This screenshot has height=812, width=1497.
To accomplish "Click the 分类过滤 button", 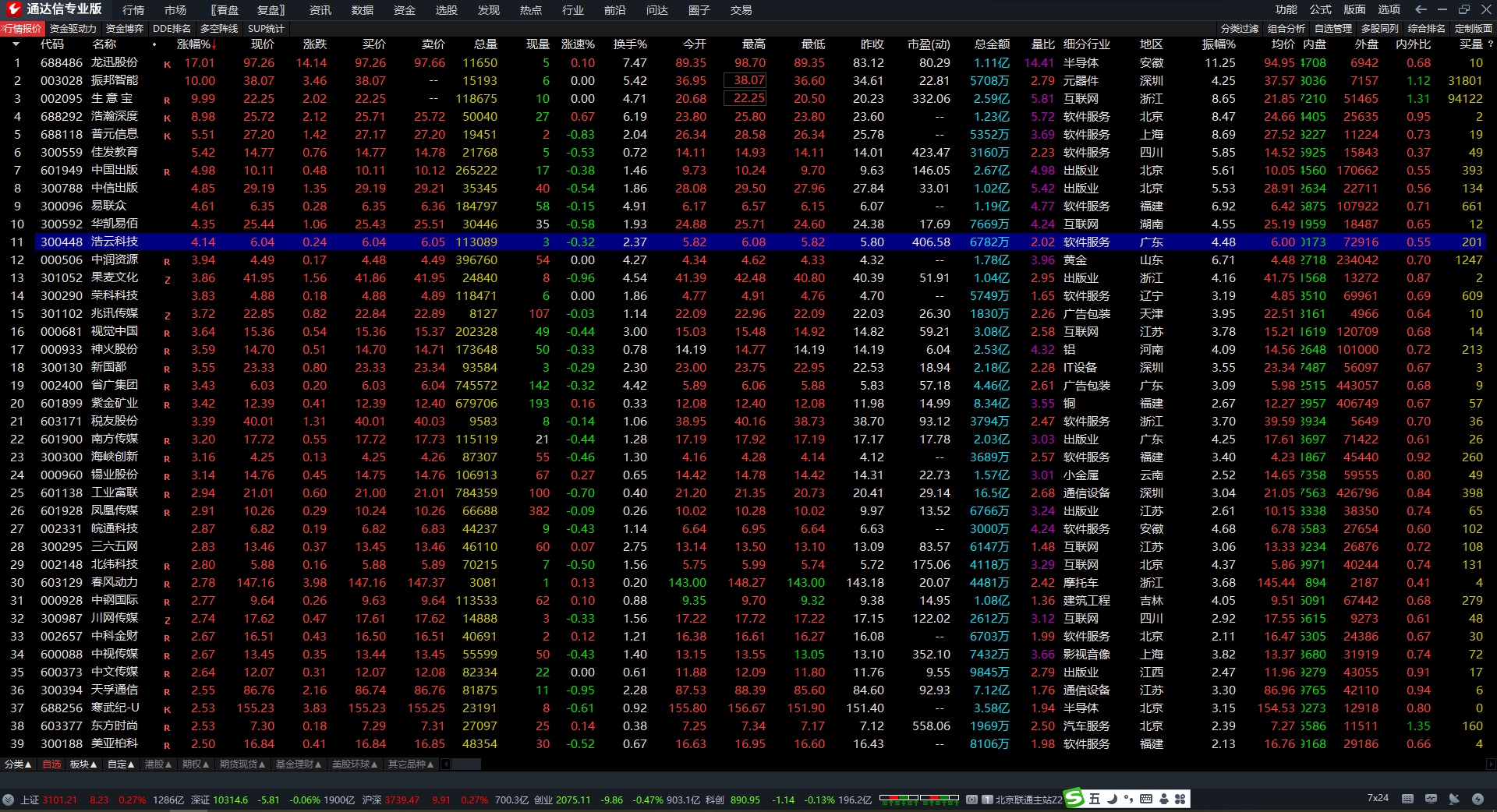I will (1240, 29).
